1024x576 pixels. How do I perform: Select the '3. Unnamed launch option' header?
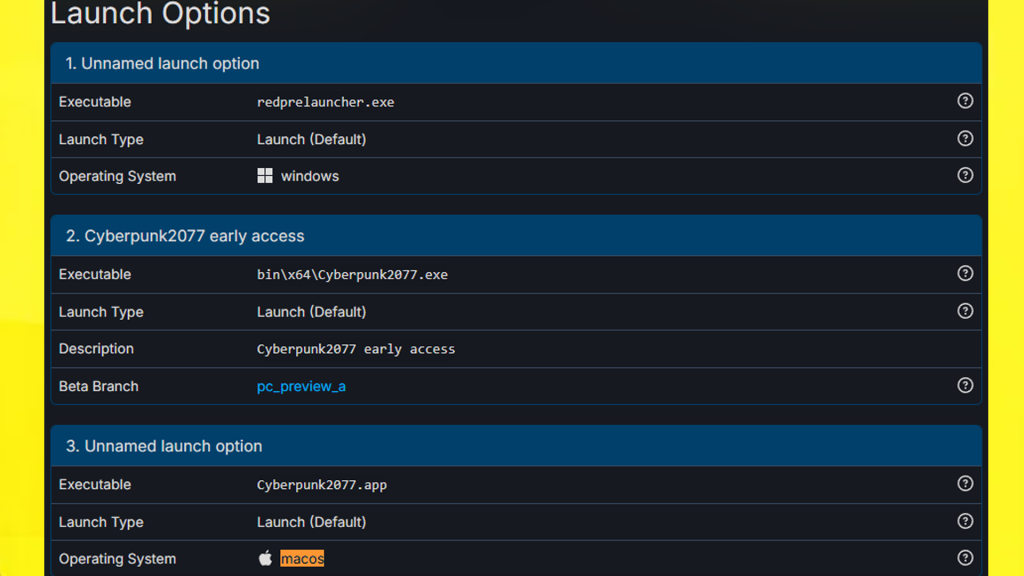[x=516, y=446]
